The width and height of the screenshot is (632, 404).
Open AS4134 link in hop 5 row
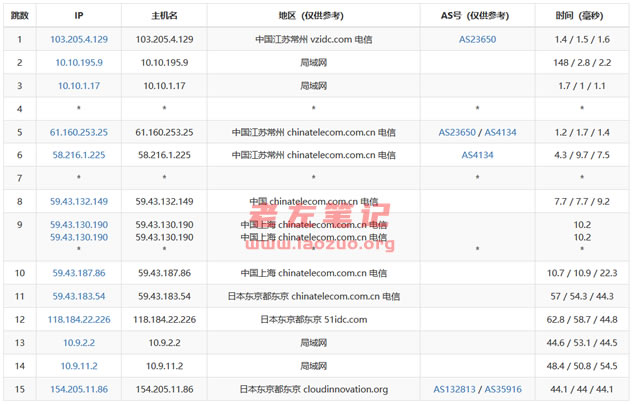tap(501, 132)
